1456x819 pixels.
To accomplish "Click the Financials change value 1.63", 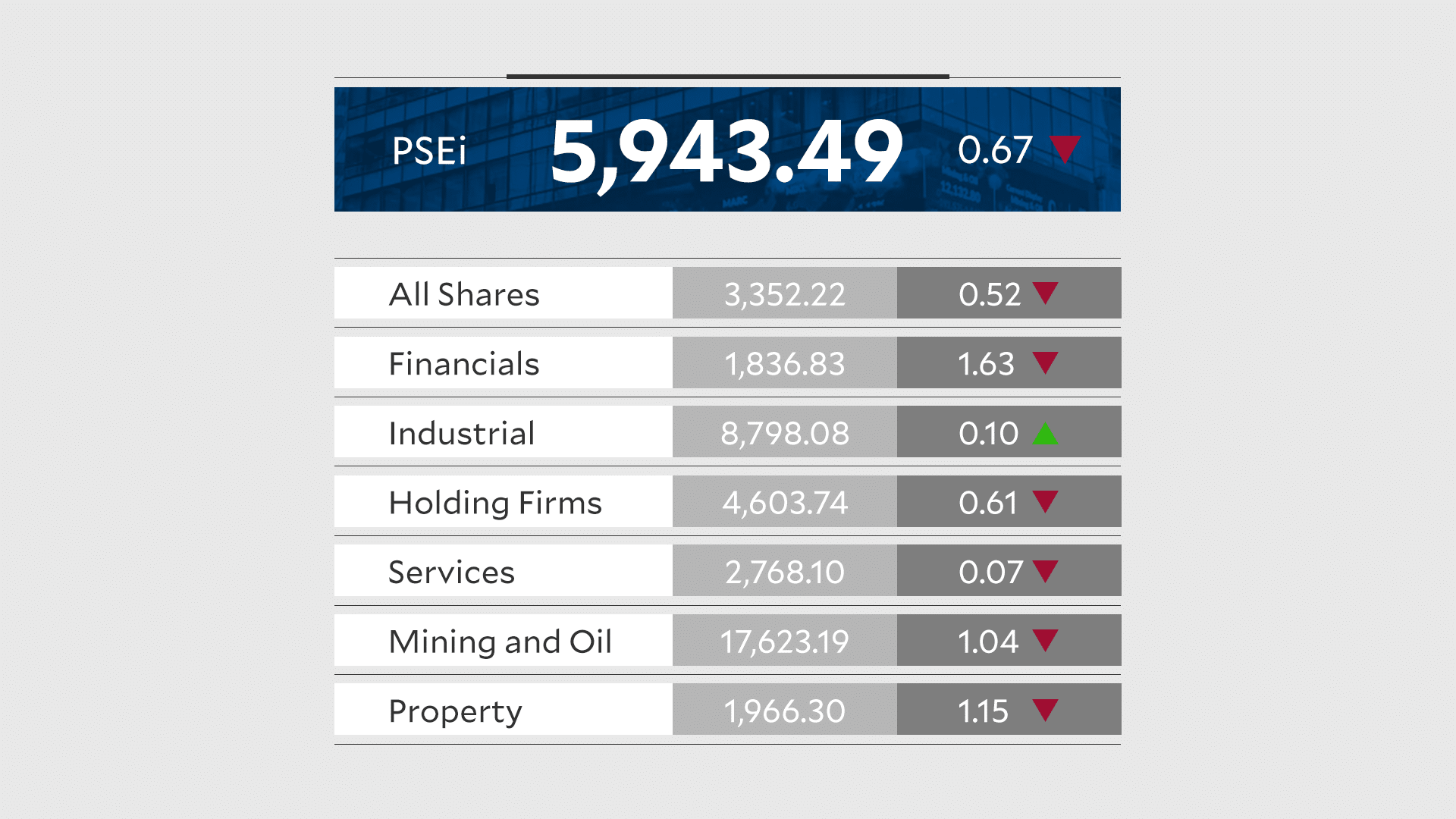I will pyautogui.click(x=986, y=364).
